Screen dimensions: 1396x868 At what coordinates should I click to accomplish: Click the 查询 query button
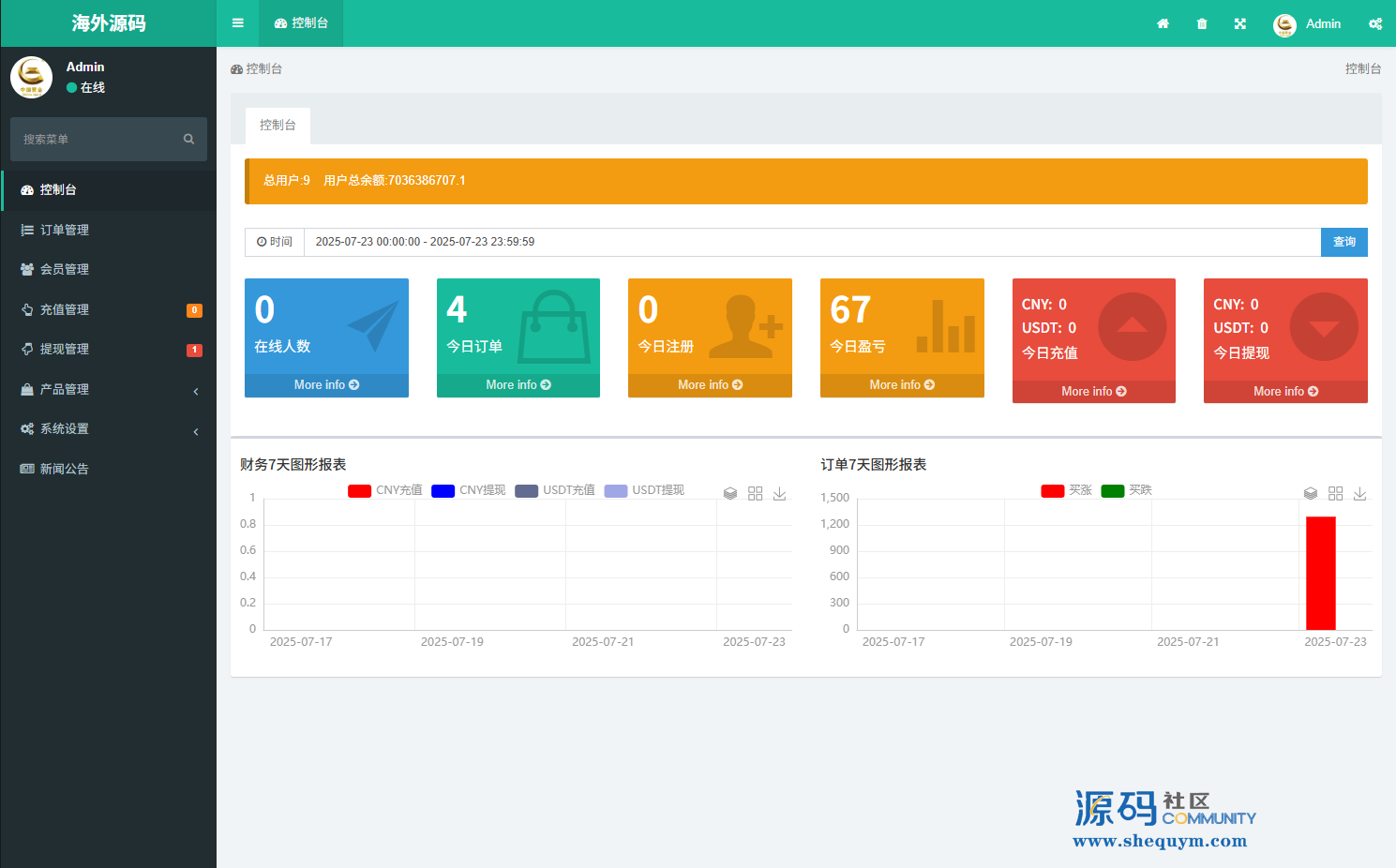tap(1343, 242)
